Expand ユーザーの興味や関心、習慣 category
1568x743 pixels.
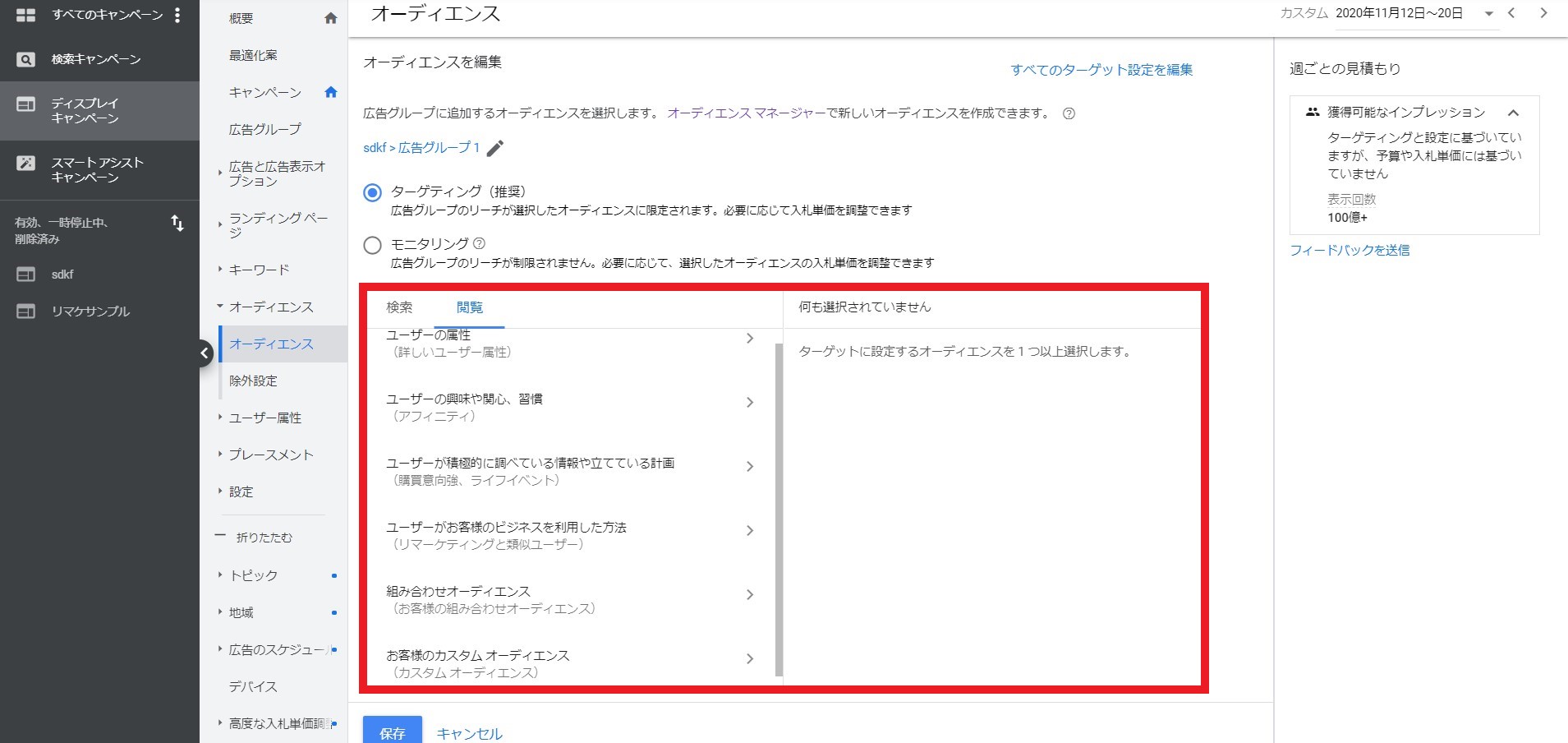point(750,402)
